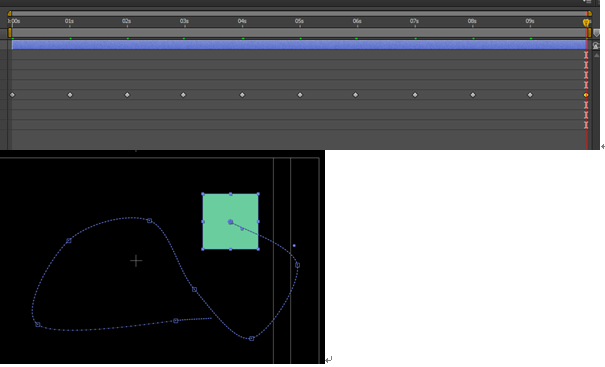Select the keyframe at 09s

click(x=530, y=95)
